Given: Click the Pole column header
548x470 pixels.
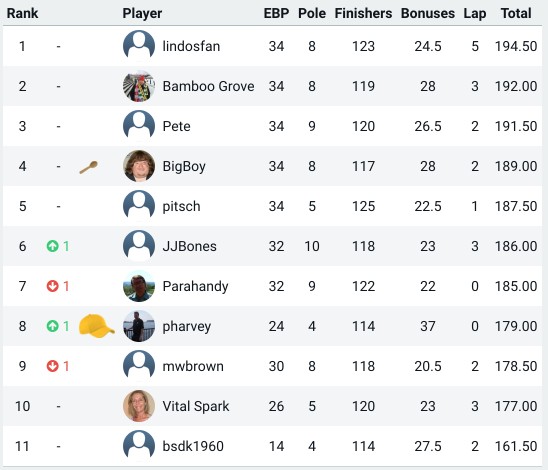Looking at the screenshot, I should coord(312,13).
